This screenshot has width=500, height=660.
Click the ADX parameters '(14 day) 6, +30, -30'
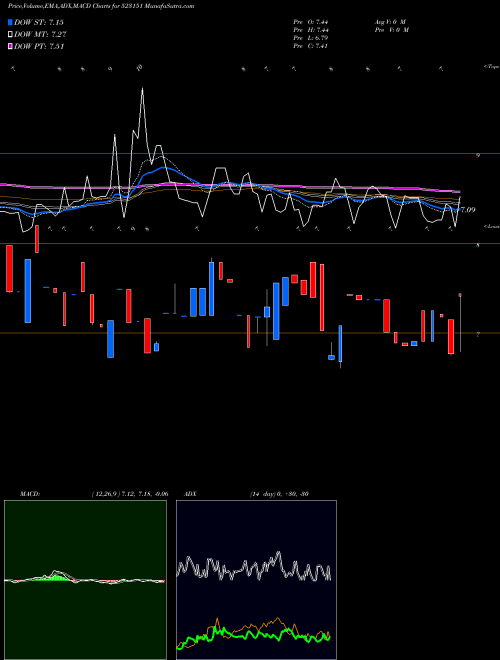(x=279, y=494)
